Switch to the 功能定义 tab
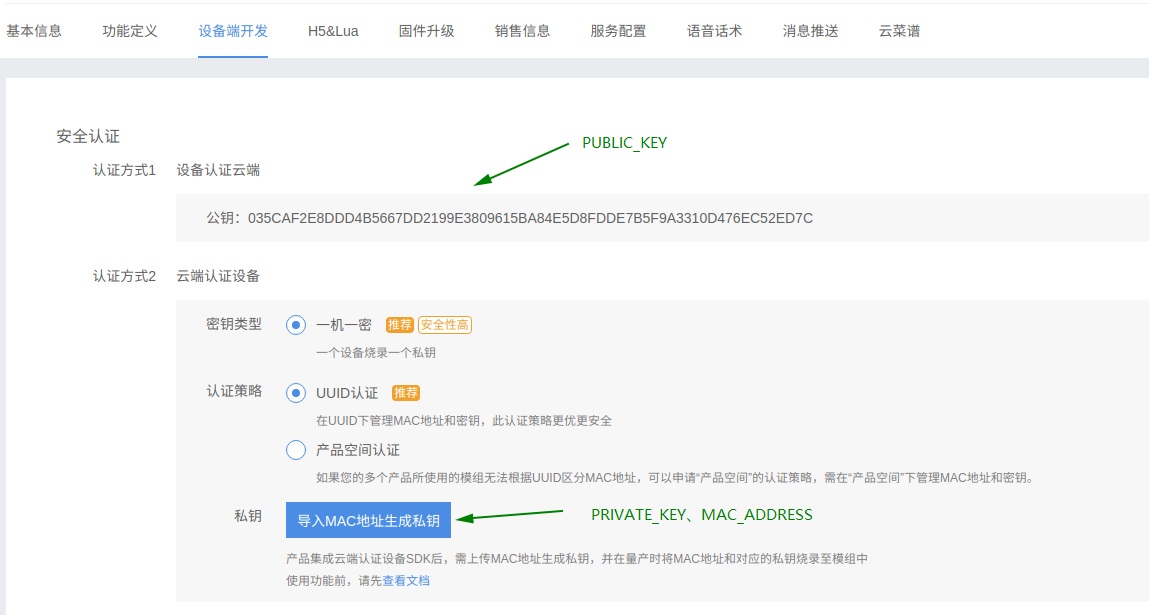This screenshot has height=615, width=1149. (130, 31)
